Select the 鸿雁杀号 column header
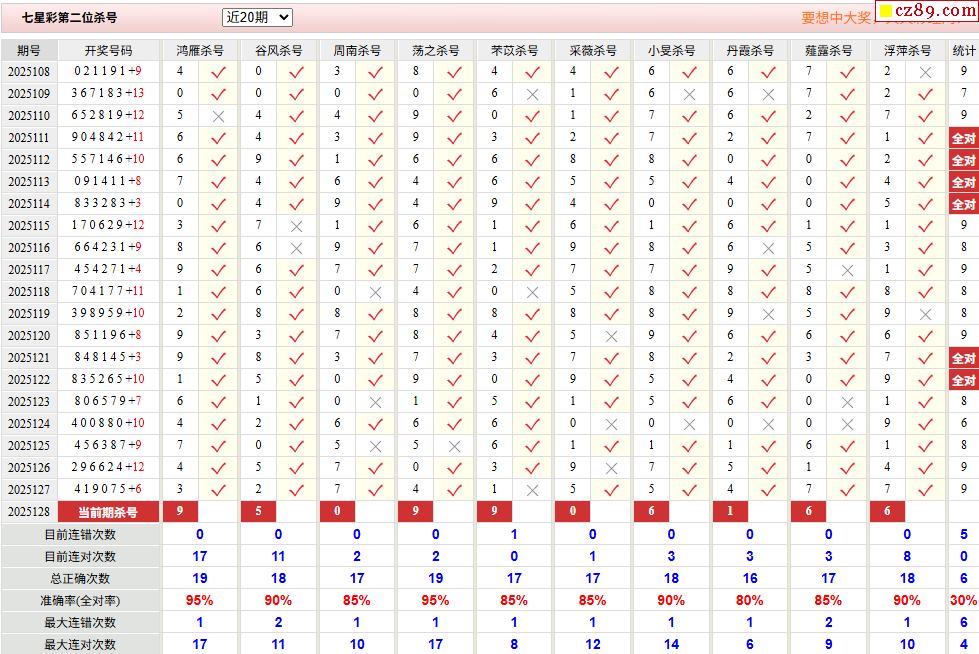 pyautogui.click(x=200, y=50)
